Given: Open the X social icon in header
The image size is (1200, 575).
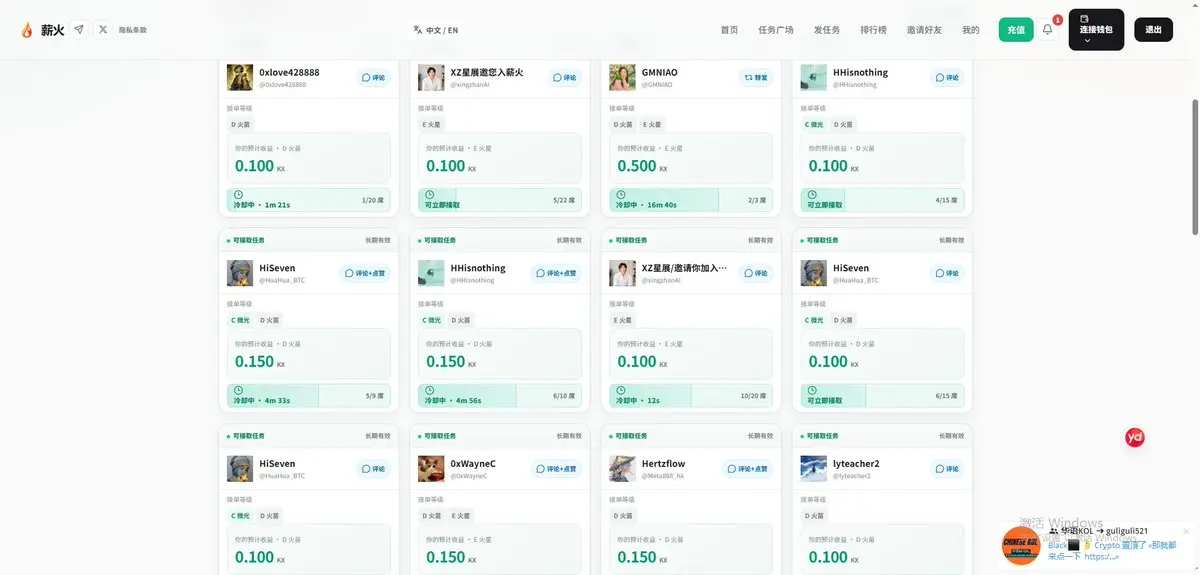Looking at the screenshot, I should point(103,30).
